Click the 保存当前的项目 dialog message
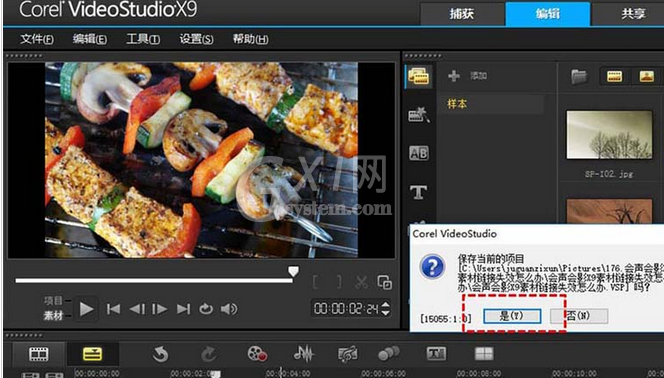 491,258
